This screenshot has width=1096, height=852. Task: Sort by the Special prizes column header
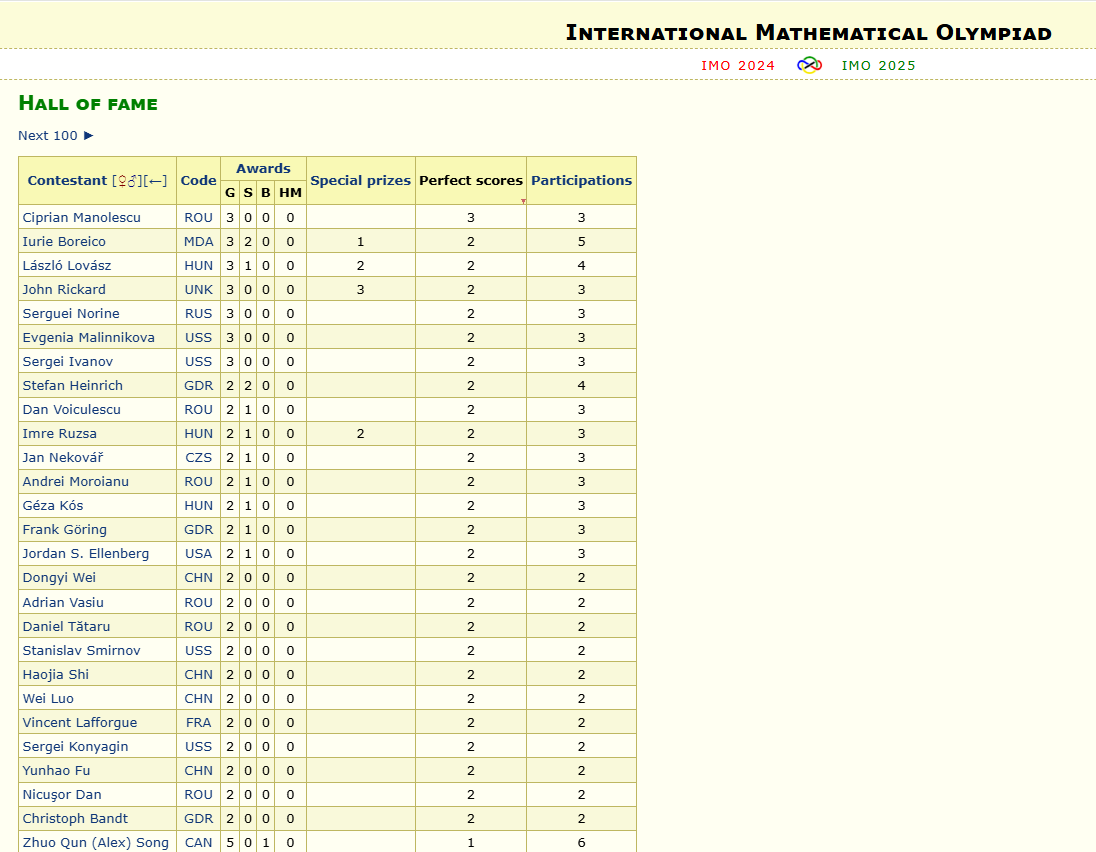[360, 180]
